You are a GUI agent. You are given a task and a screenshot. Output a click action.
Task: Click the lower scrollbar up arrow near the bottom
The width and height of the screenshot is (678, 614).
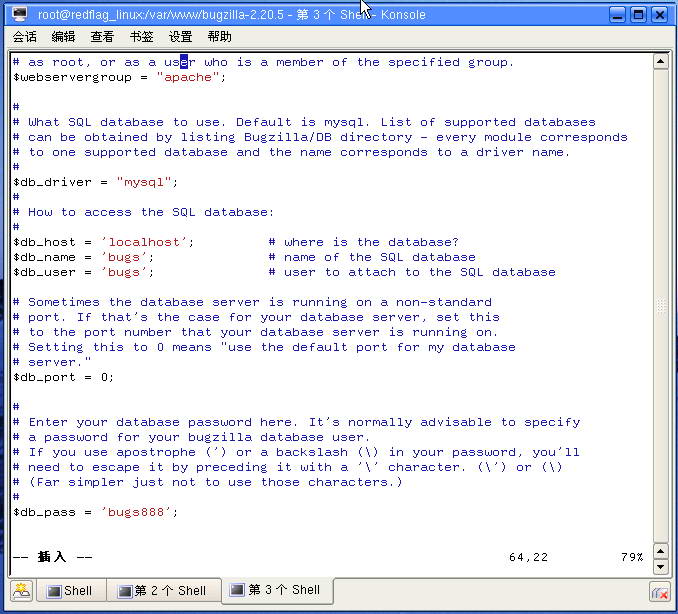tap(661, 551)
